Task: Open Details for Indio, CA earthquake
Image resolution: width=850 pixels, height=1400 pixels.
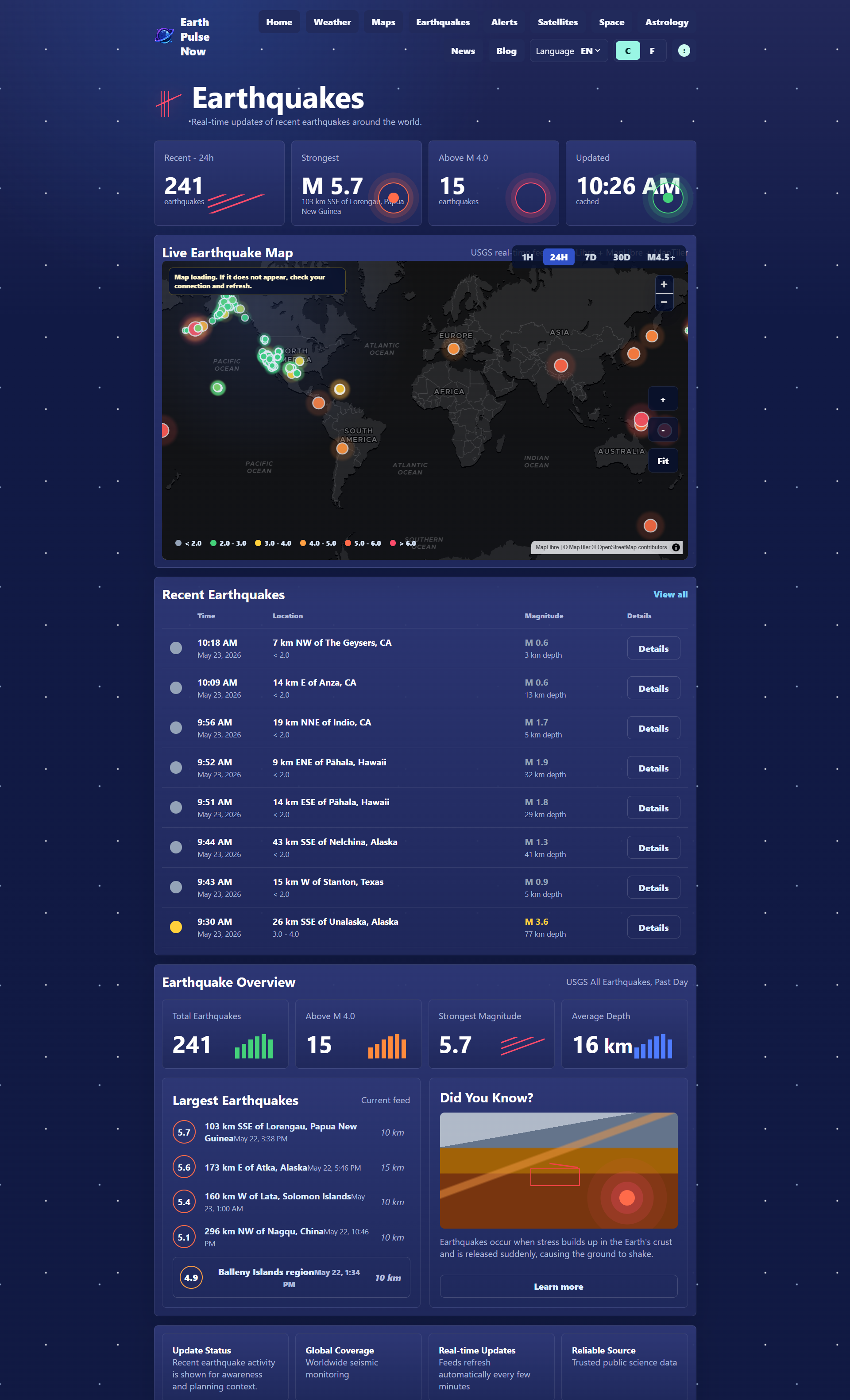Action: (653, 728)
